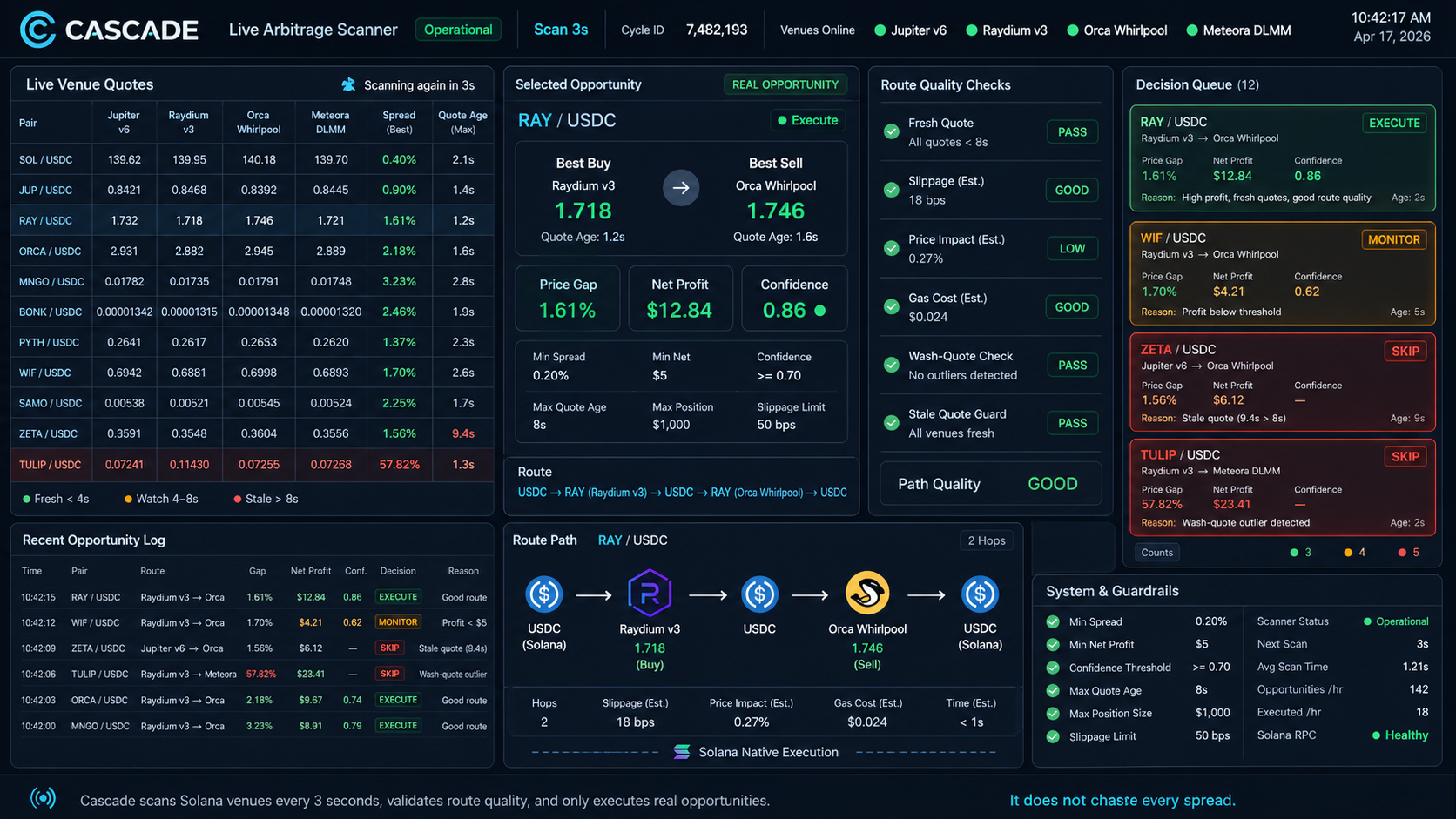This screenshot has width=1456, height=819.
Task: Click the green Execute indicator for RAY / USDC
Action: [807, 120]
